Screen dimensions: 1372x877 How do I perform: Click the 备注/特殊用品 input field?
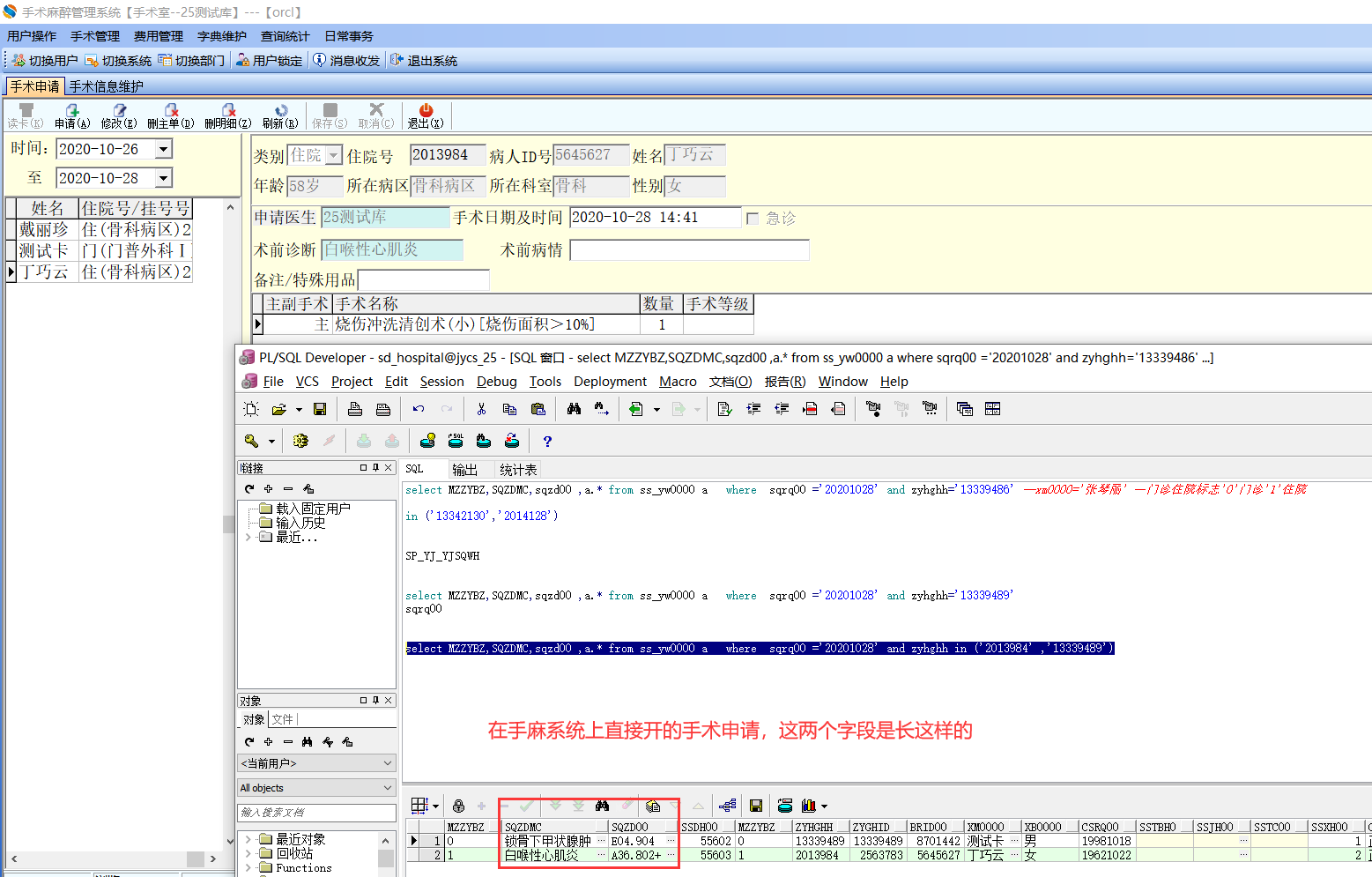423,280
